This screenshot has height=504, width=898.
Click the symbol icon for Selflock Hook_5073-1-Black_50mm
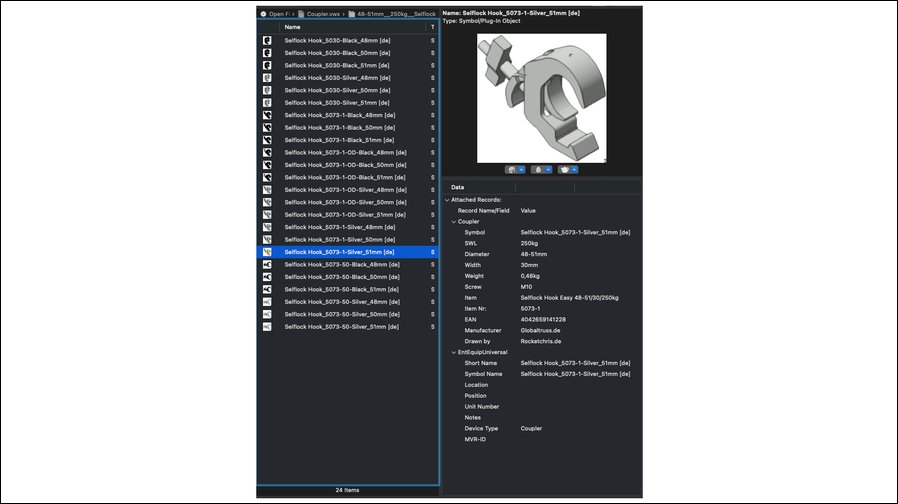pos(267,128)
